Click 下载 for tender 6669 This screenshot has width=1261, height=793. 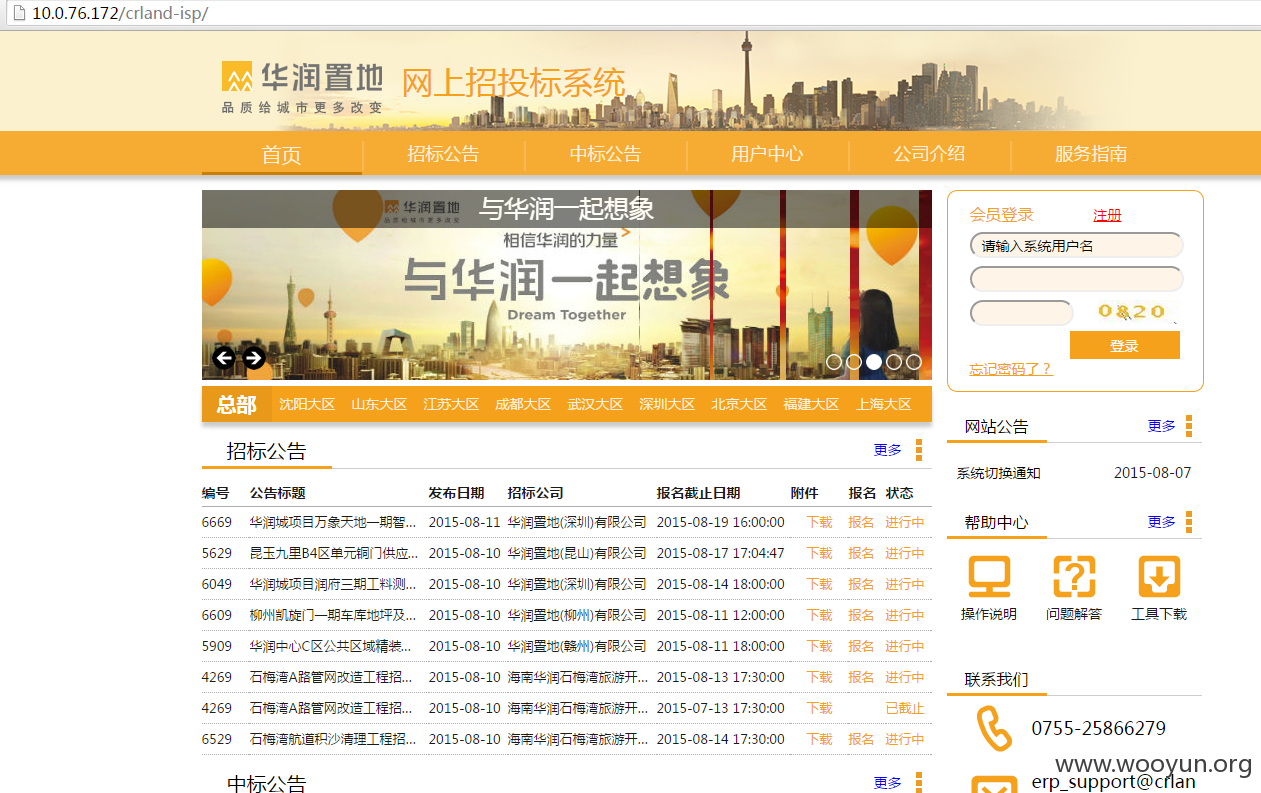coord(819,522)
